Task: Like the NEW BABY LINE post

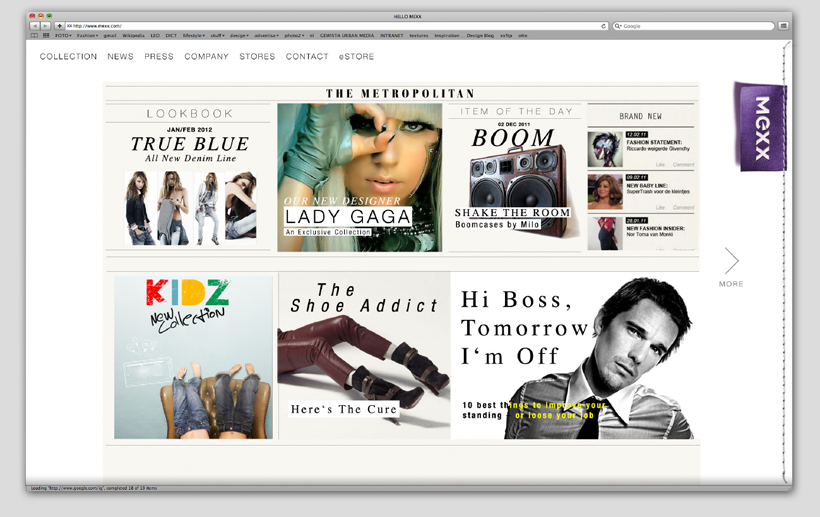Action: coord(660,208)
